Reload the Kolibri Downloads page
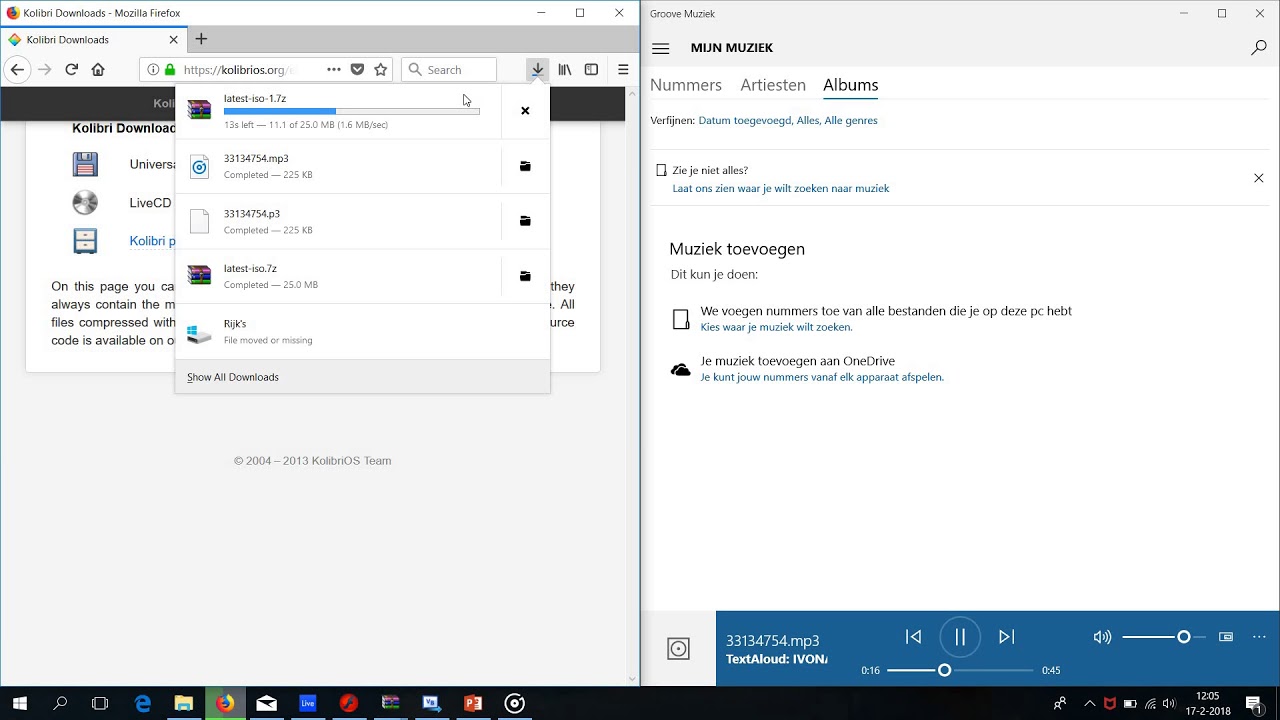Screen dimensions: 1280x720 (x=71, y=70)
